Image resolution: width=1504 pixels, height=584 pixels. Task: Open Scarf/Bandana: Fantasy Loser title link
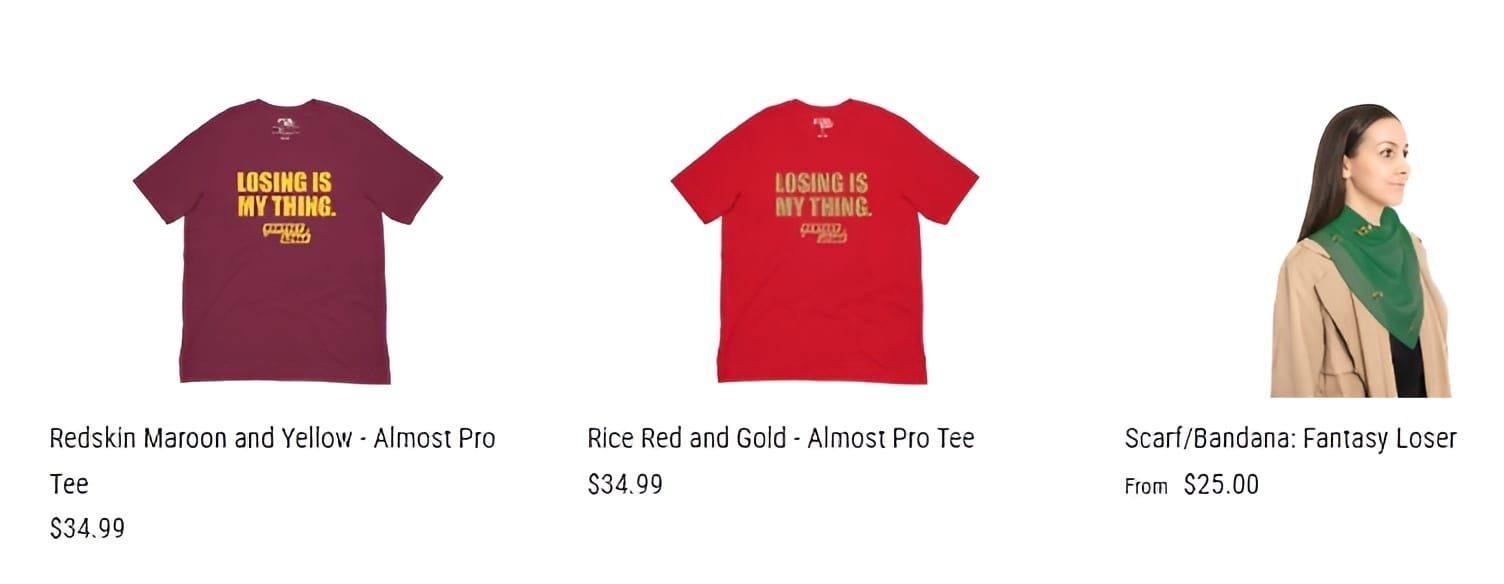click(x=1290, y=438)
